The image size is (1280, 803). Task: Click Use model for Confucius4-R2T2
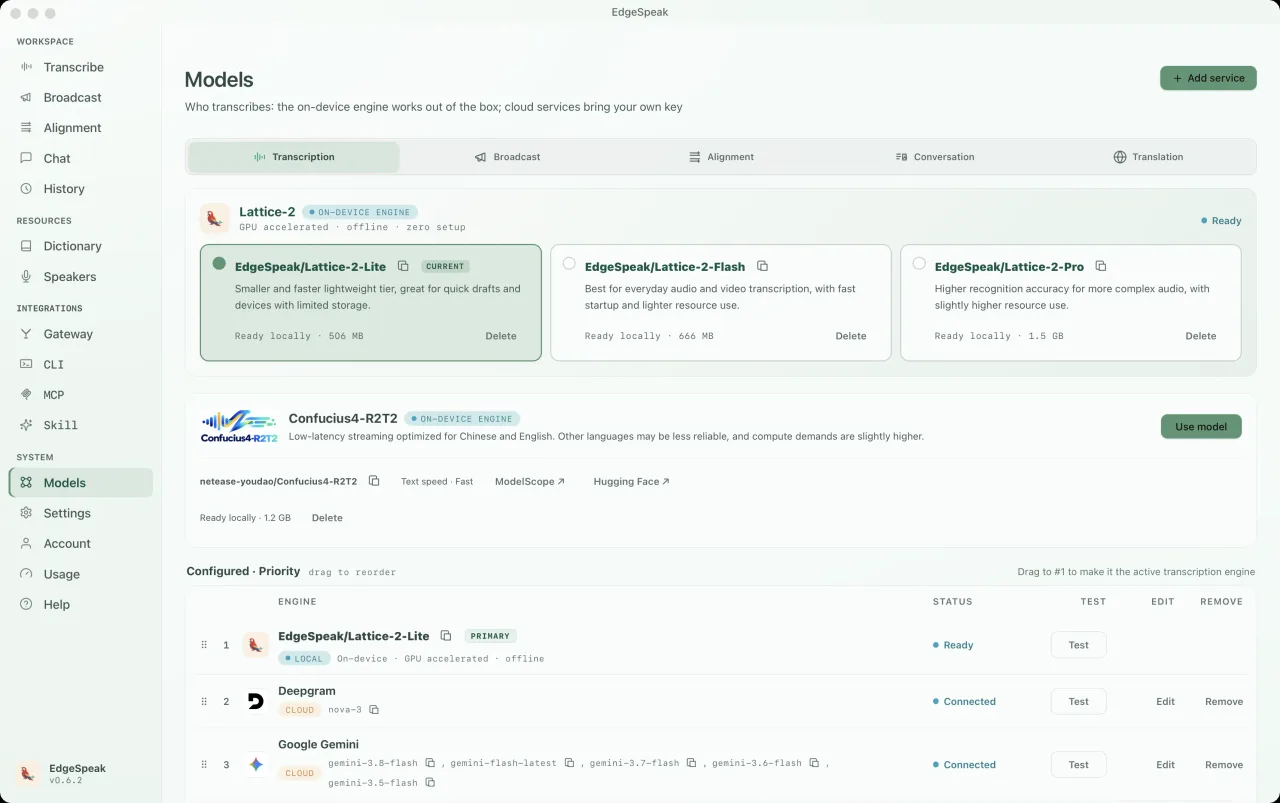[1201, 426]
